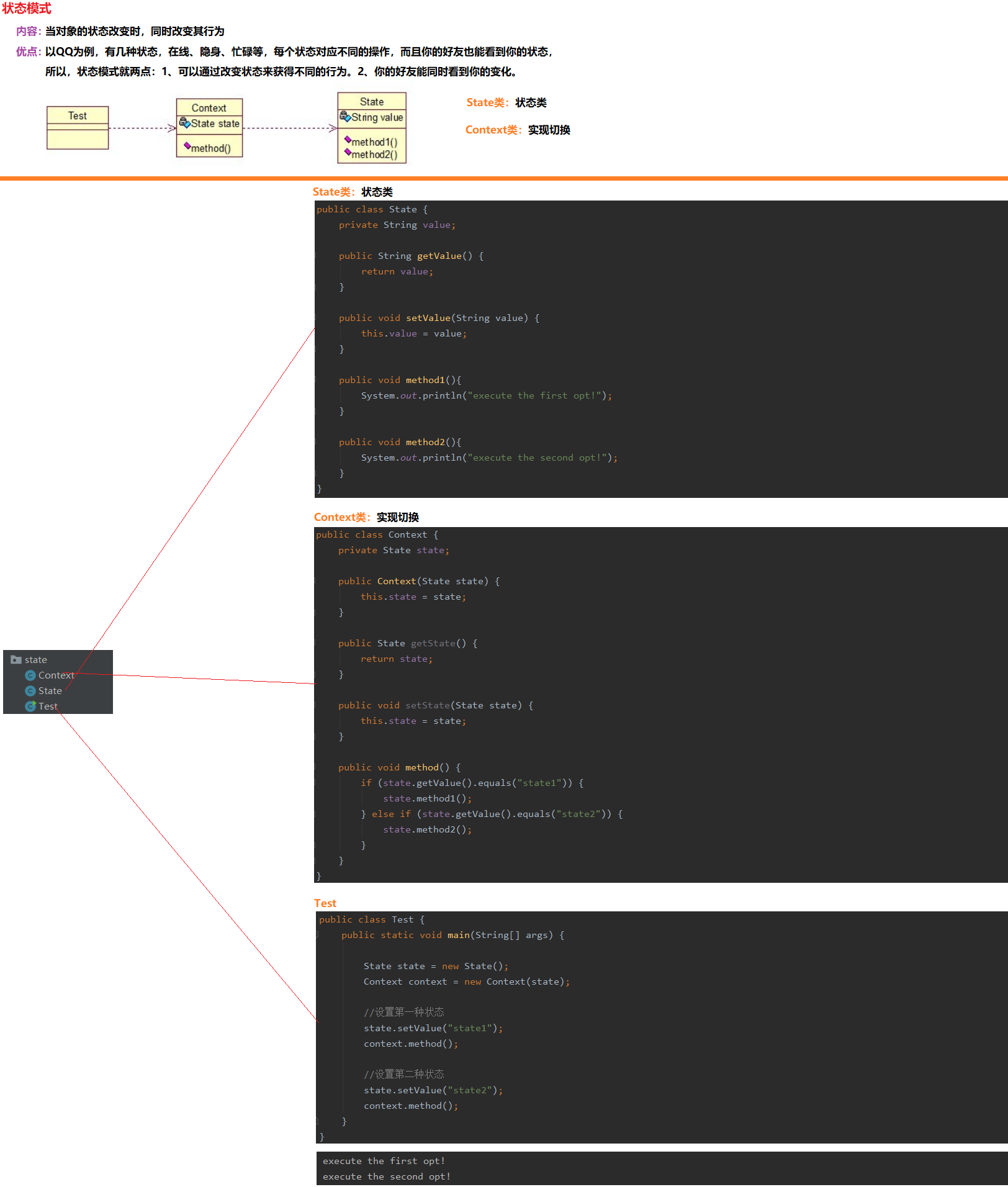Click the state package folder icon
The image size is (1008, 1187).
pyautogui.click(x=16, y=659)
